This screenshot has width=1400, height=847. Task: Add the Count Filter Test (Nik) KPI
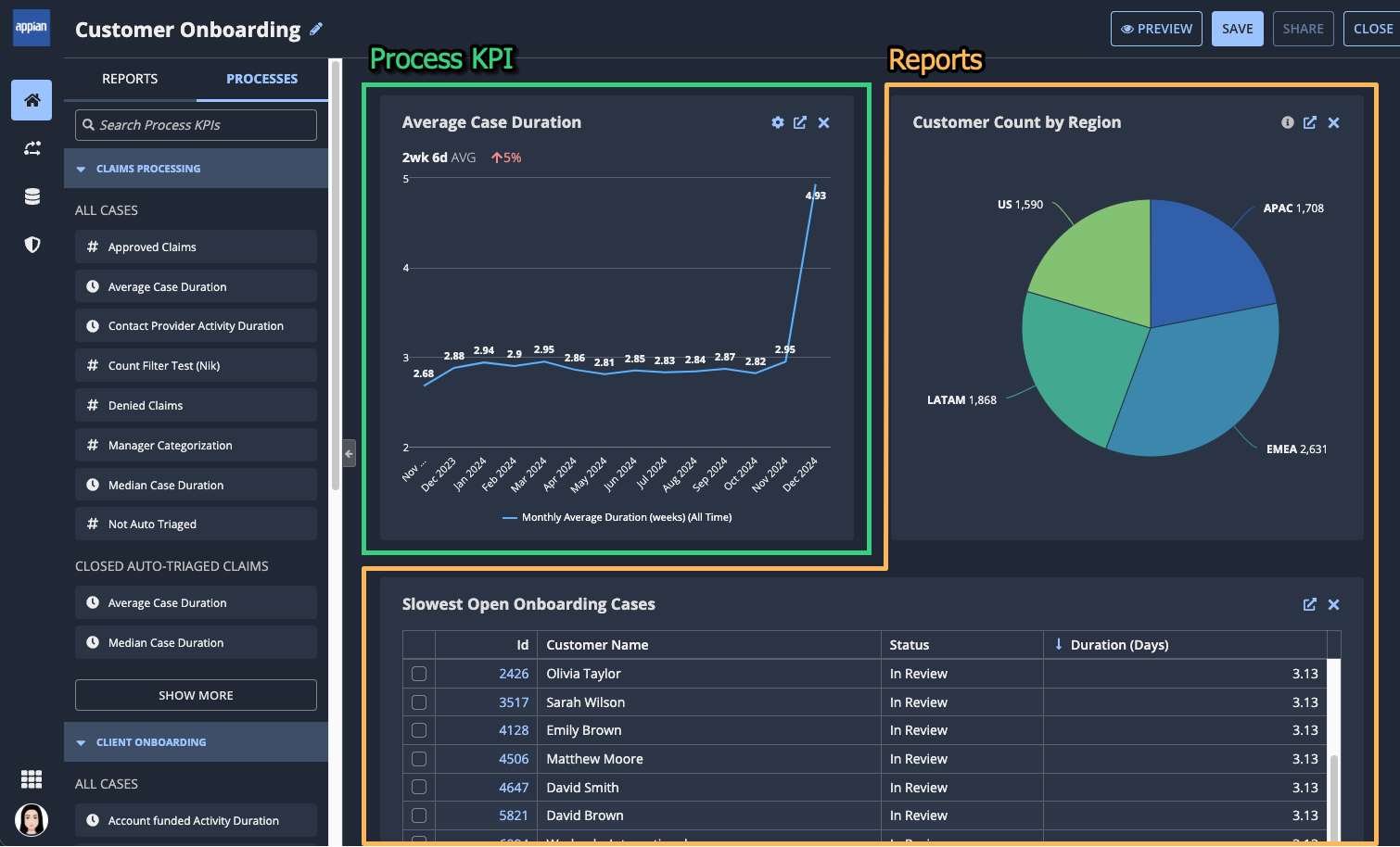coord(196,365)
